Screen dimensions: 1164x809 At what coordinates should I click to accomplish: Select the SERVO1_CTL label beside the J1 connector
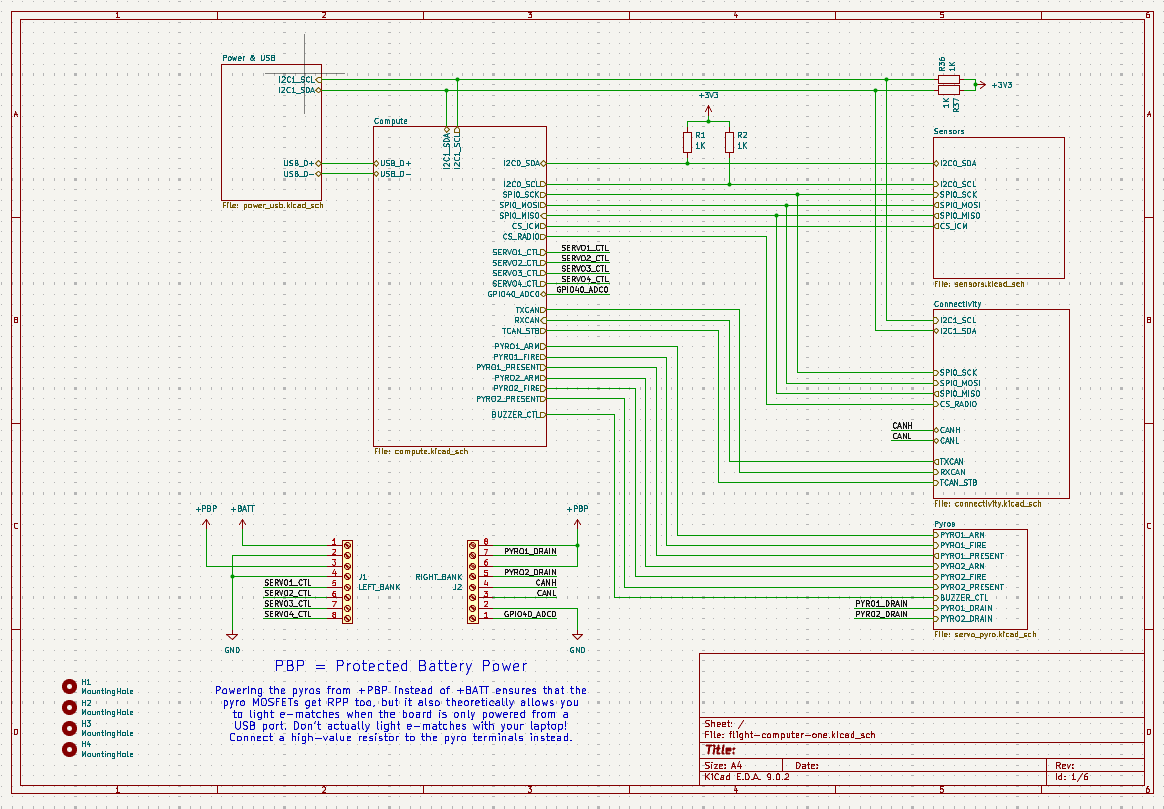(x=288, y=582)
